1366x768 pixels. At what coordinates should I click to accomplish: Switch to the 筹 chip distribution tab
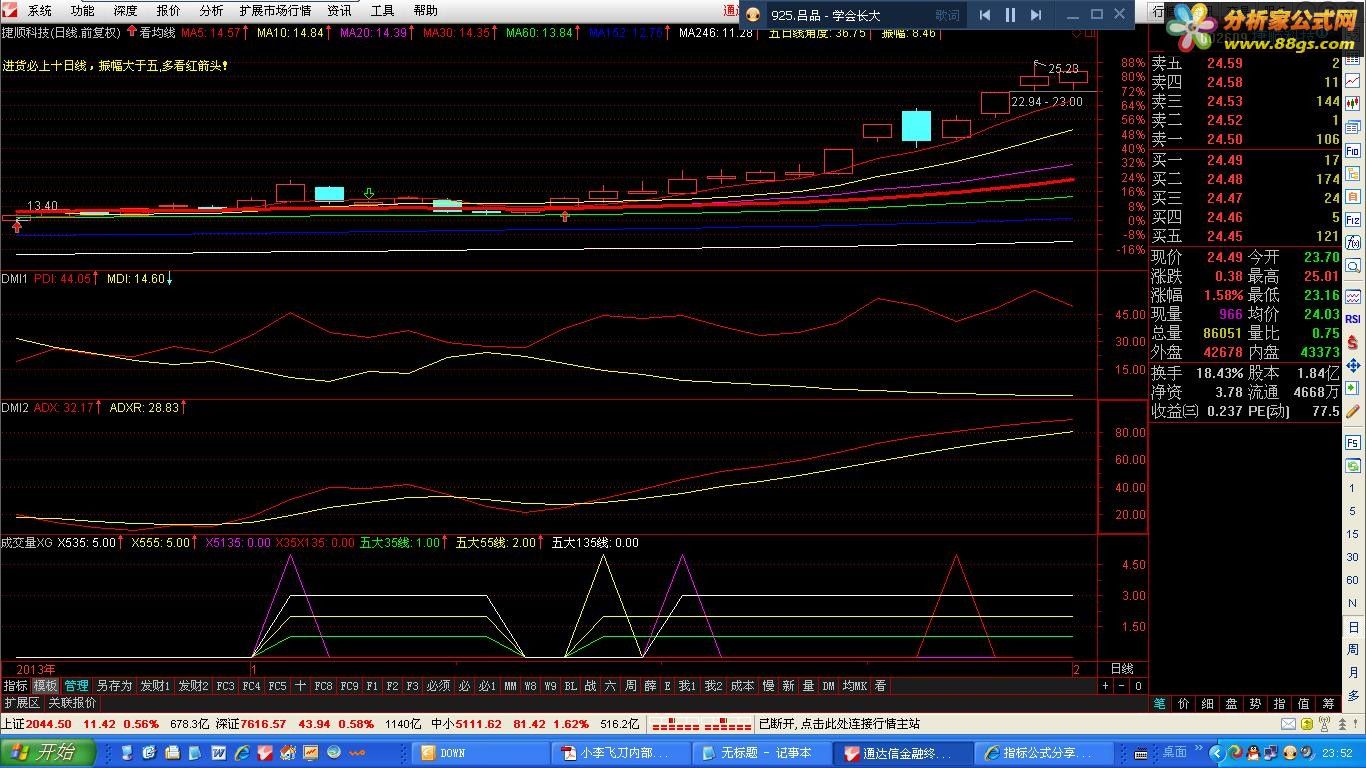1328,704
